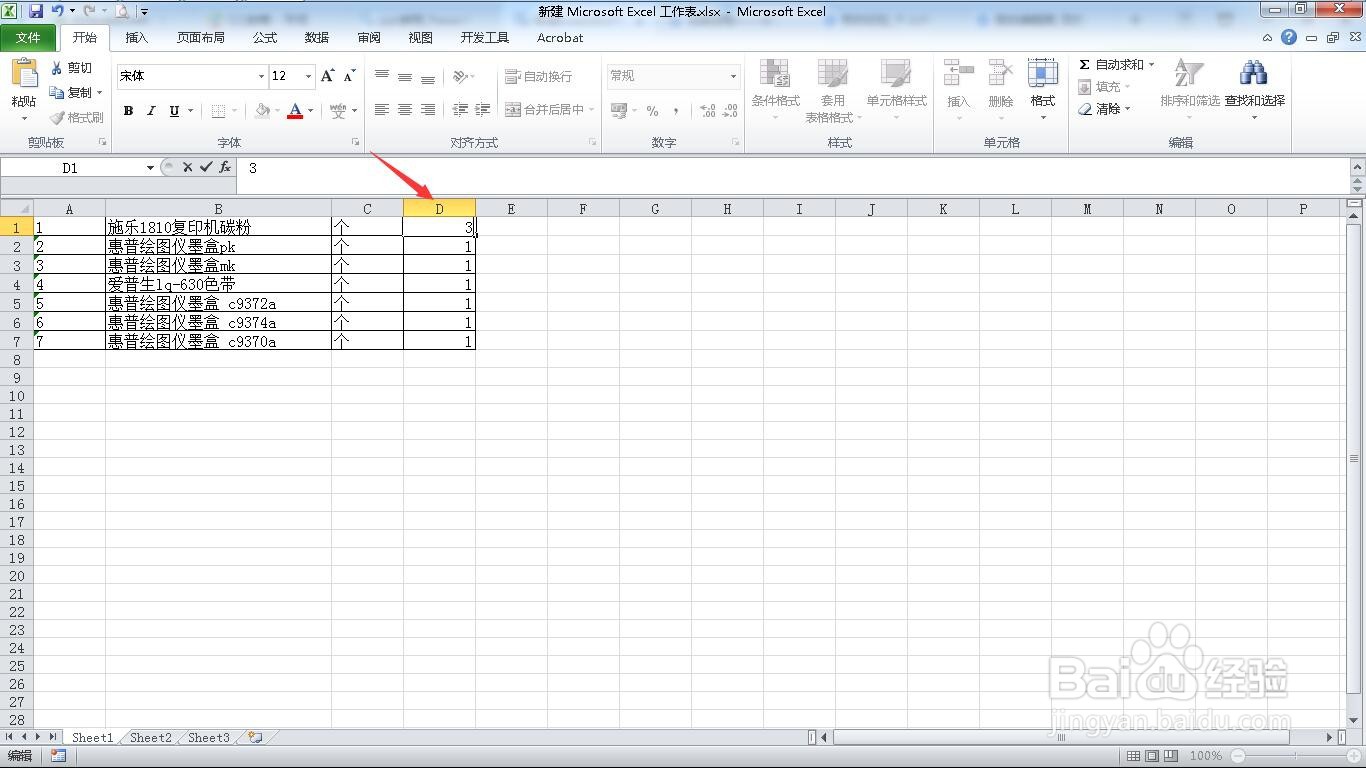Viewport: 1366px width, 768px height.
Task: Center cell text horizontally
Action: pyautogui.click(x=405, y=110)
